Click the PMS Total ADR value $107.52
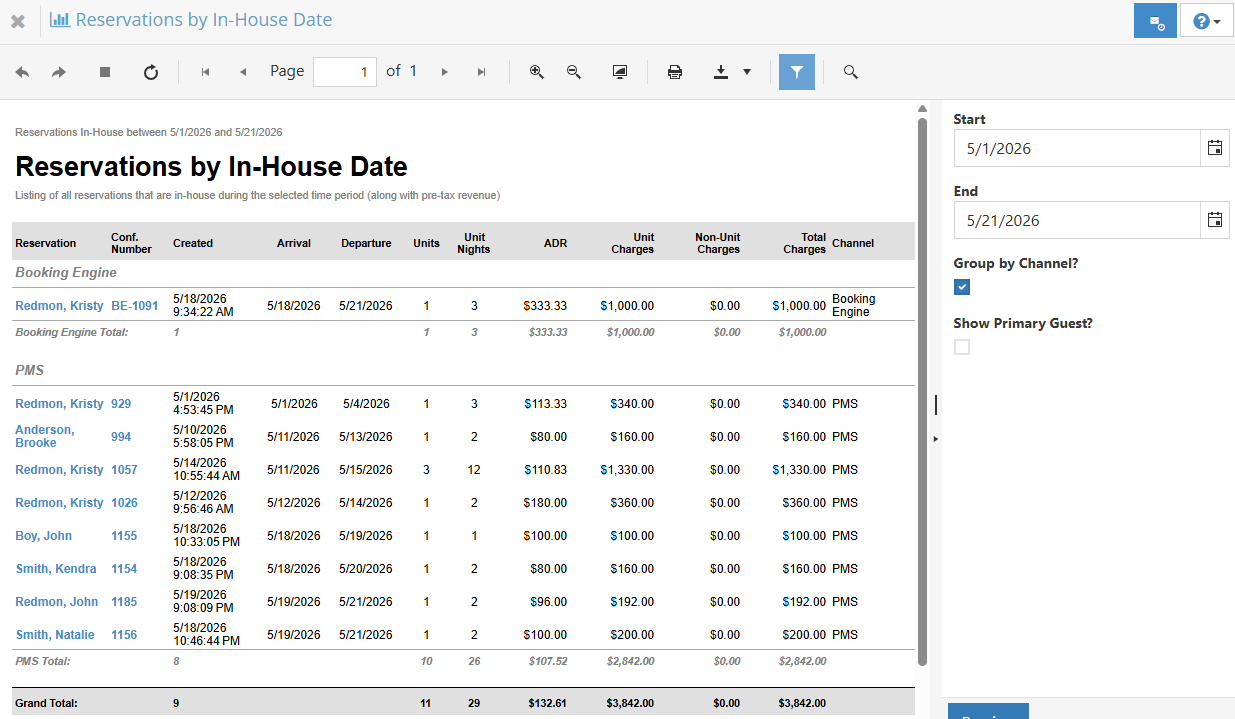This screenshot has width=1235, height=719. pos(548,661)
